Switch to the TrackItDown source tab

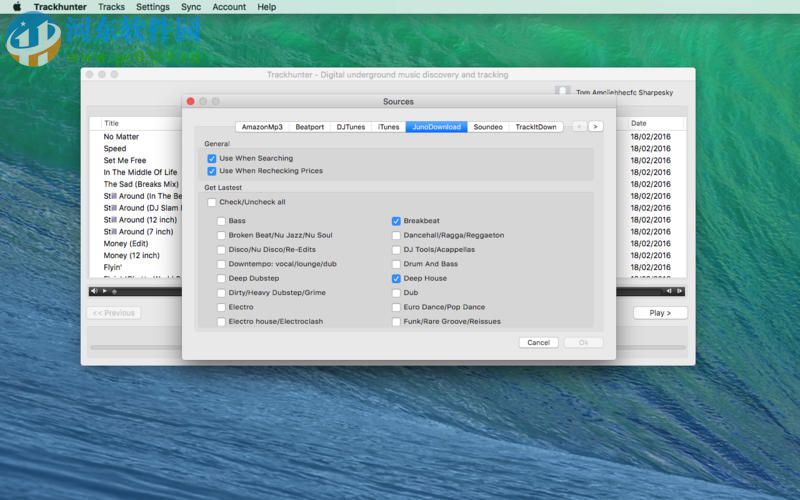(536, 127)
